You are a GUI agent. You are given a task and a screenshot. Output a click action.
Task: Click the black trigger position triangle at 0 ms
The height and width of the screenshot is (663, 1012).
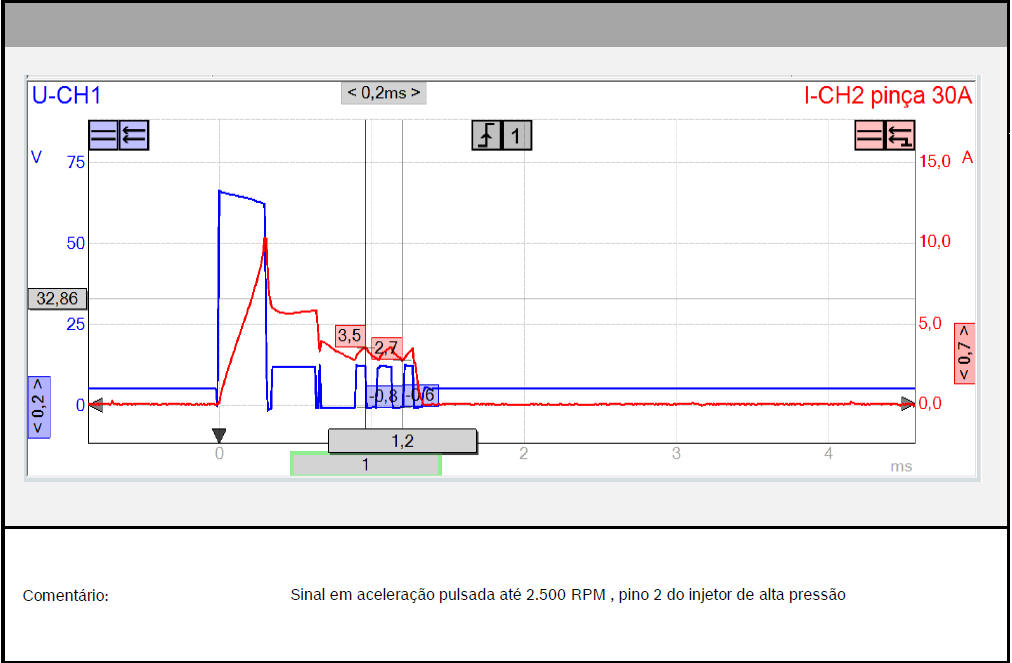pyautogui.click(x=219, y=435)
